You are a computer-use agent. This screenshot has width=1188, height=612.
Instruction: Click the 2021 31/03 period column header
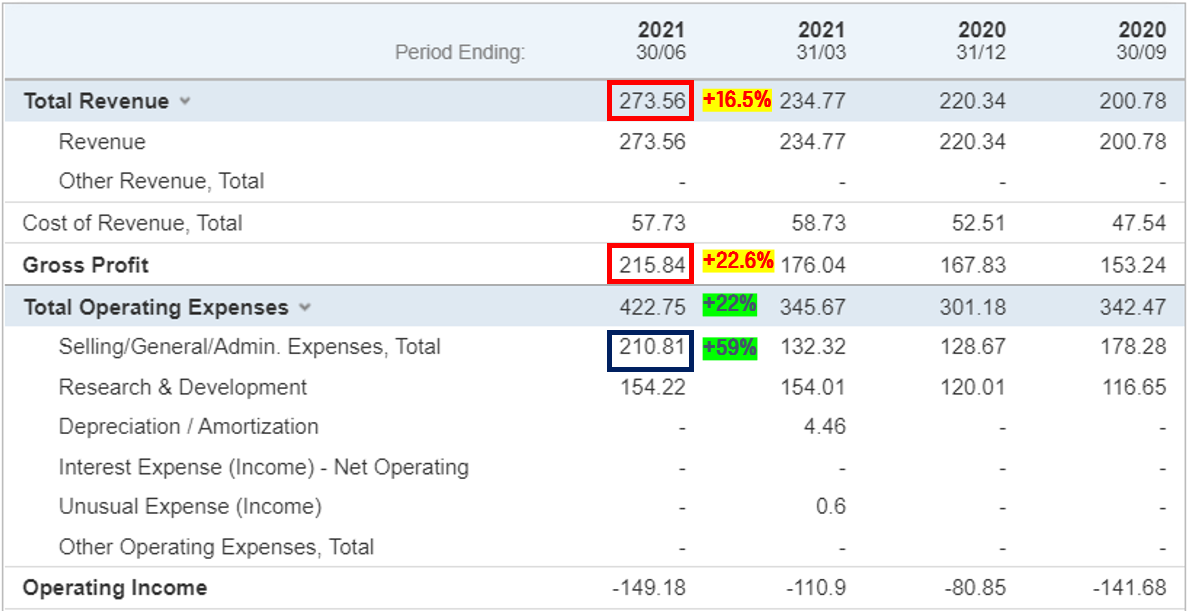point(821,41)
